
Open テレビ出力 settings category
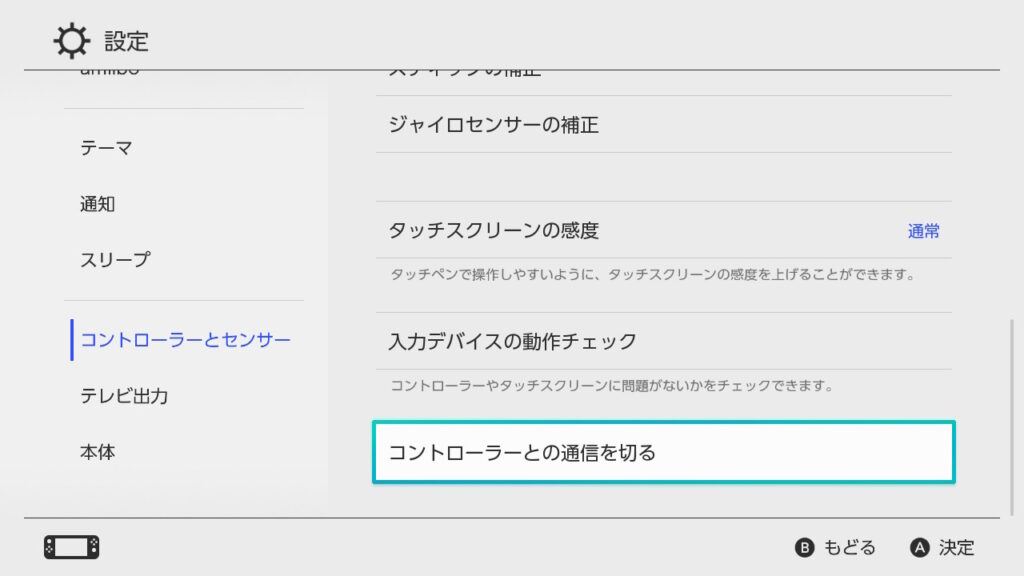(x=124, y=396)
